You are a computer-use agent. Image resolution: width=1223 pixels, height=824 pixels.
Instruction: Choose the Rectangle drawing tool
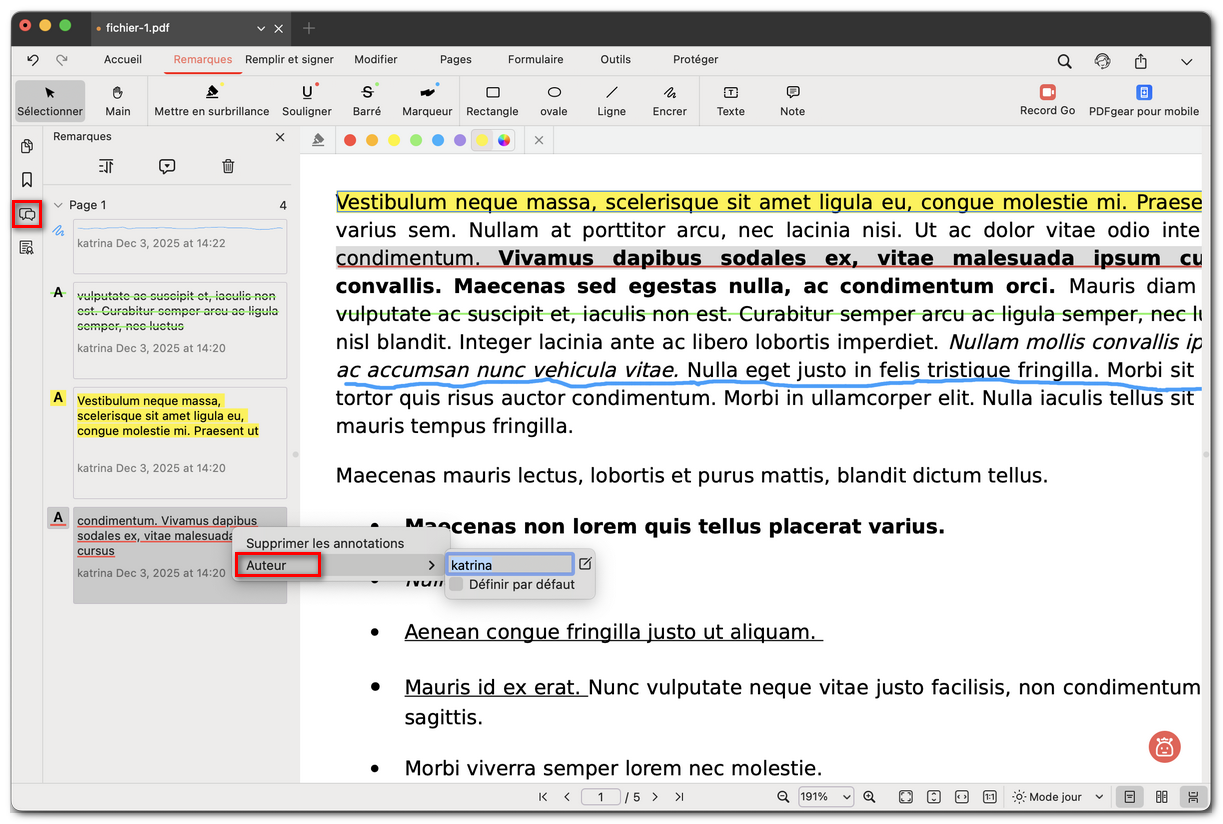[492, 100]
